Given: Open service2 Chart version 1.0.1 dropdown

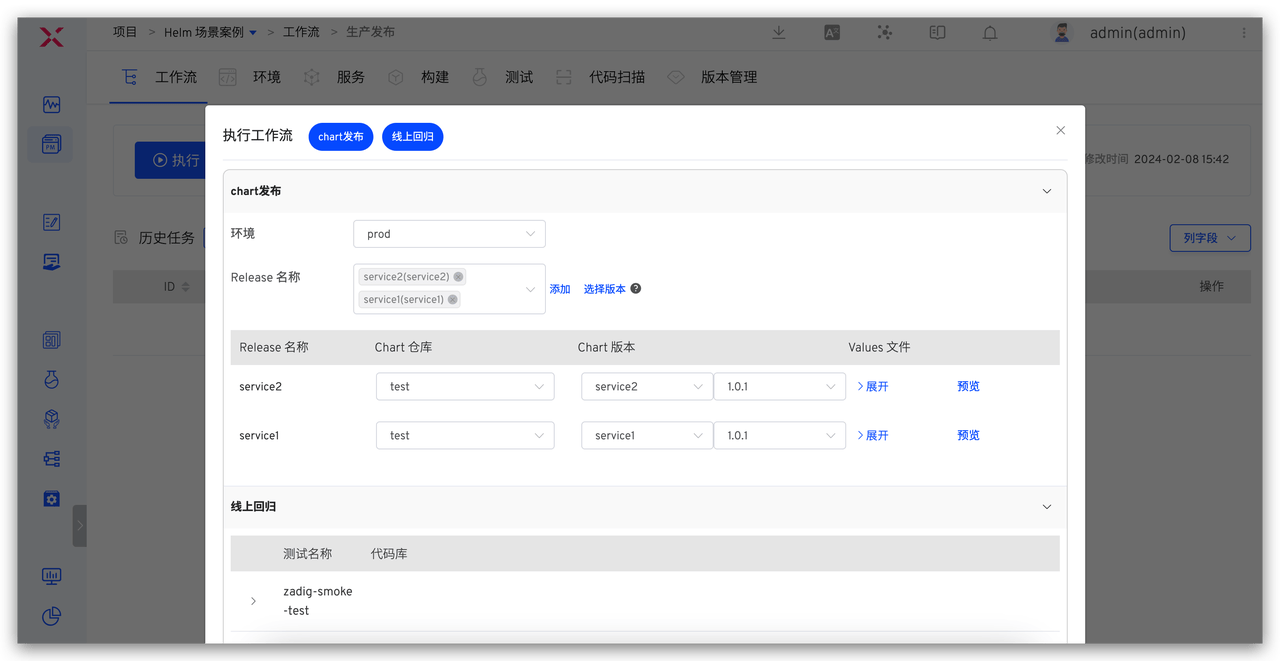Looking at the screenshot, I should coord(779,387).
